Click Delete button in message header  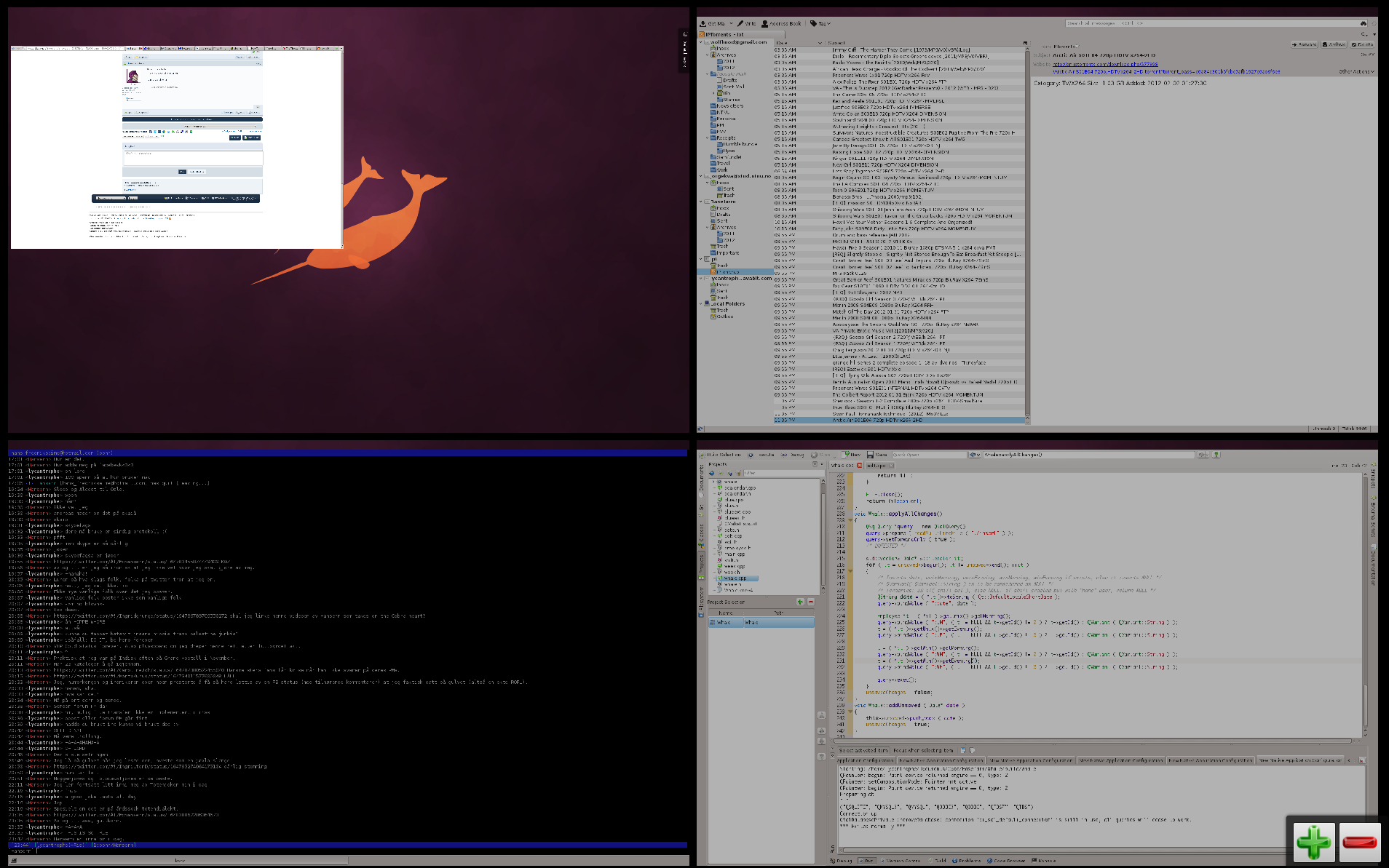click(1363, 44)
